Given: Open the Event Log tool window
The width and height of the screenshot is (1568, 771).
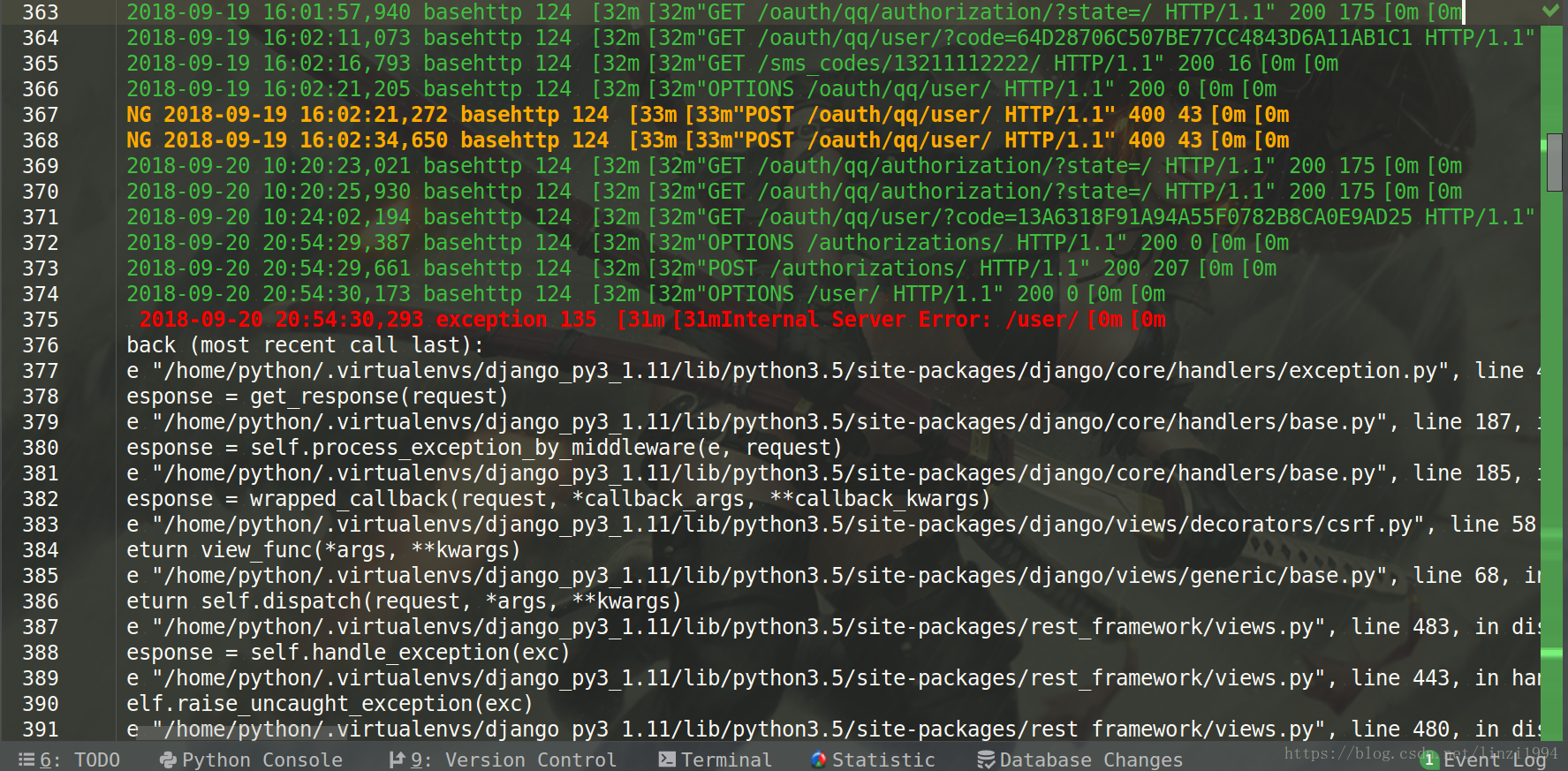Looking at the screenshot, I should pos(1484,760).
